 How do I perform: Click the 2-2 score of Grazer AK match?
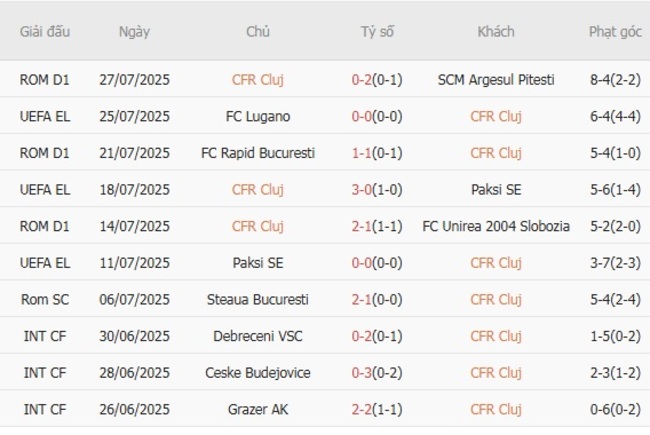tap(362, 409)
